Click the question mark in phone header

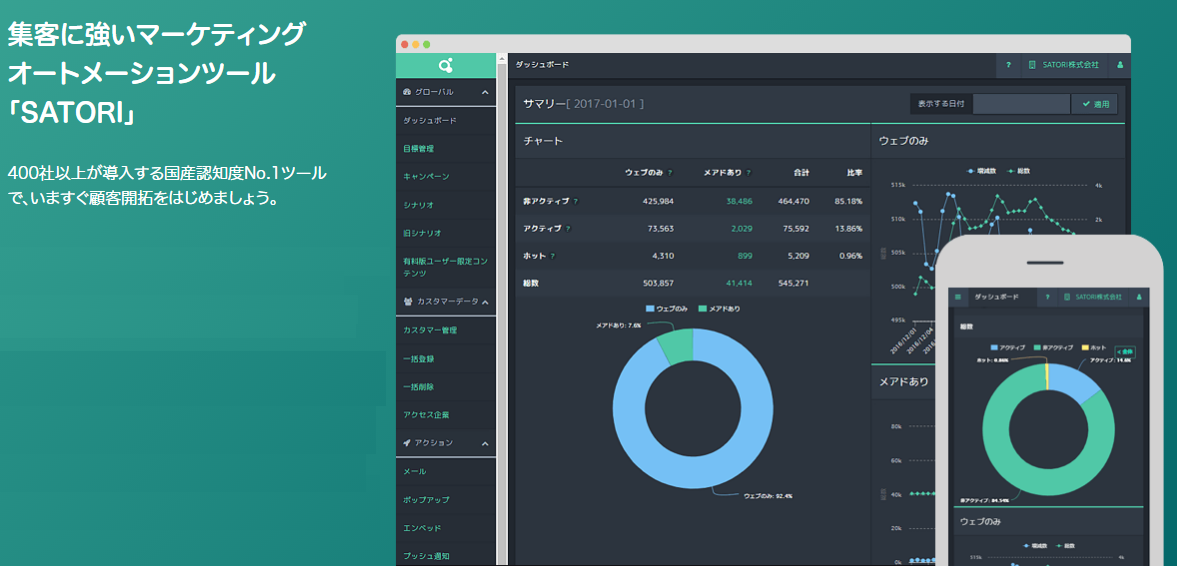pyautogui.click(x=1048, y=297)
